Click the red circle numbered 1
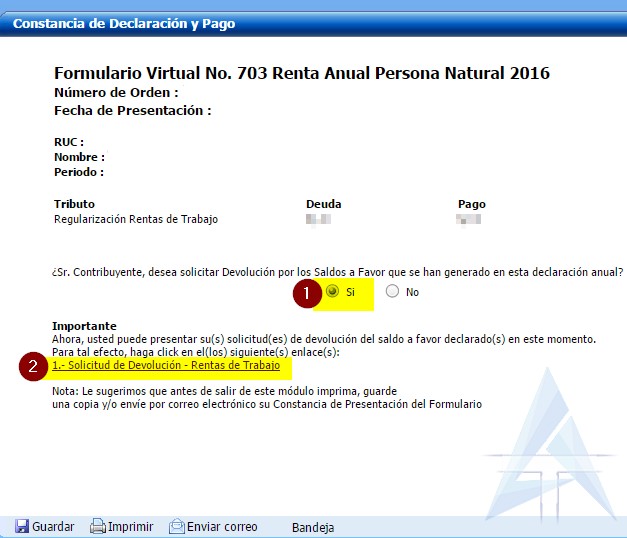627x538 pixels. point(305,293)
